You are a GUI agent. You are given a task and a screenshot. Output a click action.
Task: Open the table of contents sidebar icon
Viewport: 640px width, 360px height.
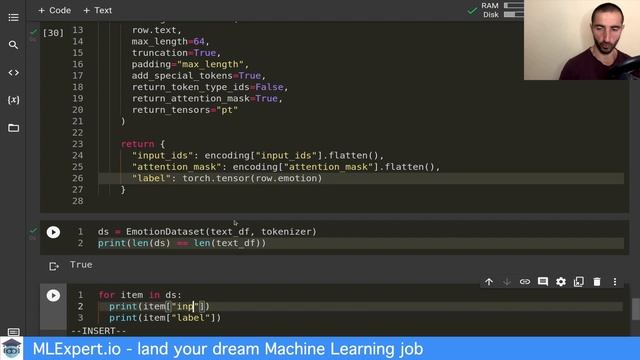pyautogui.click(x=13, y=18)
